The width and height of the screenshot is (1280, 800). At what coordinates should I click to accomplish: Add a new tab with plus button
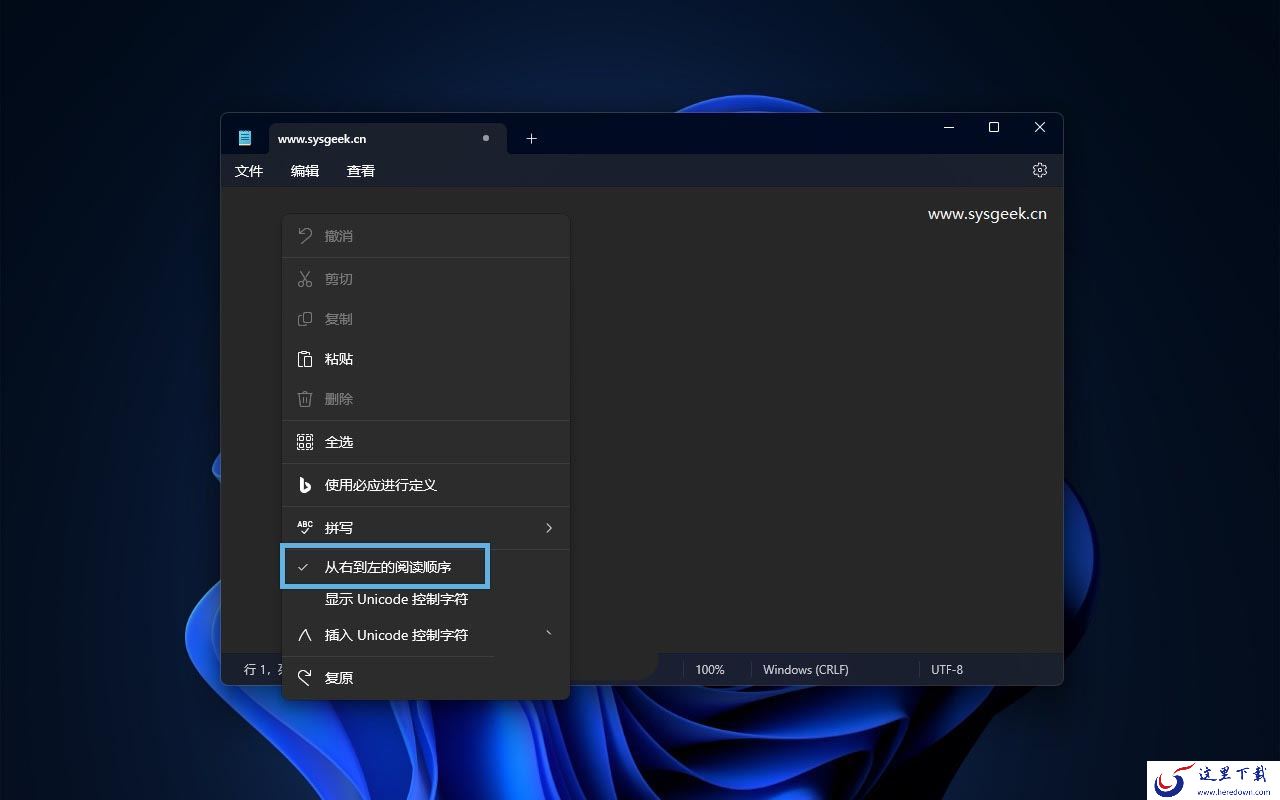pos(531,138)
